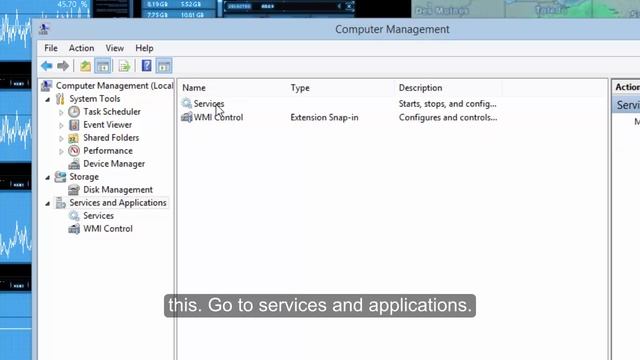
Task: Click the 'Extension Snap-in' type cell
Action: click(324, 118)
